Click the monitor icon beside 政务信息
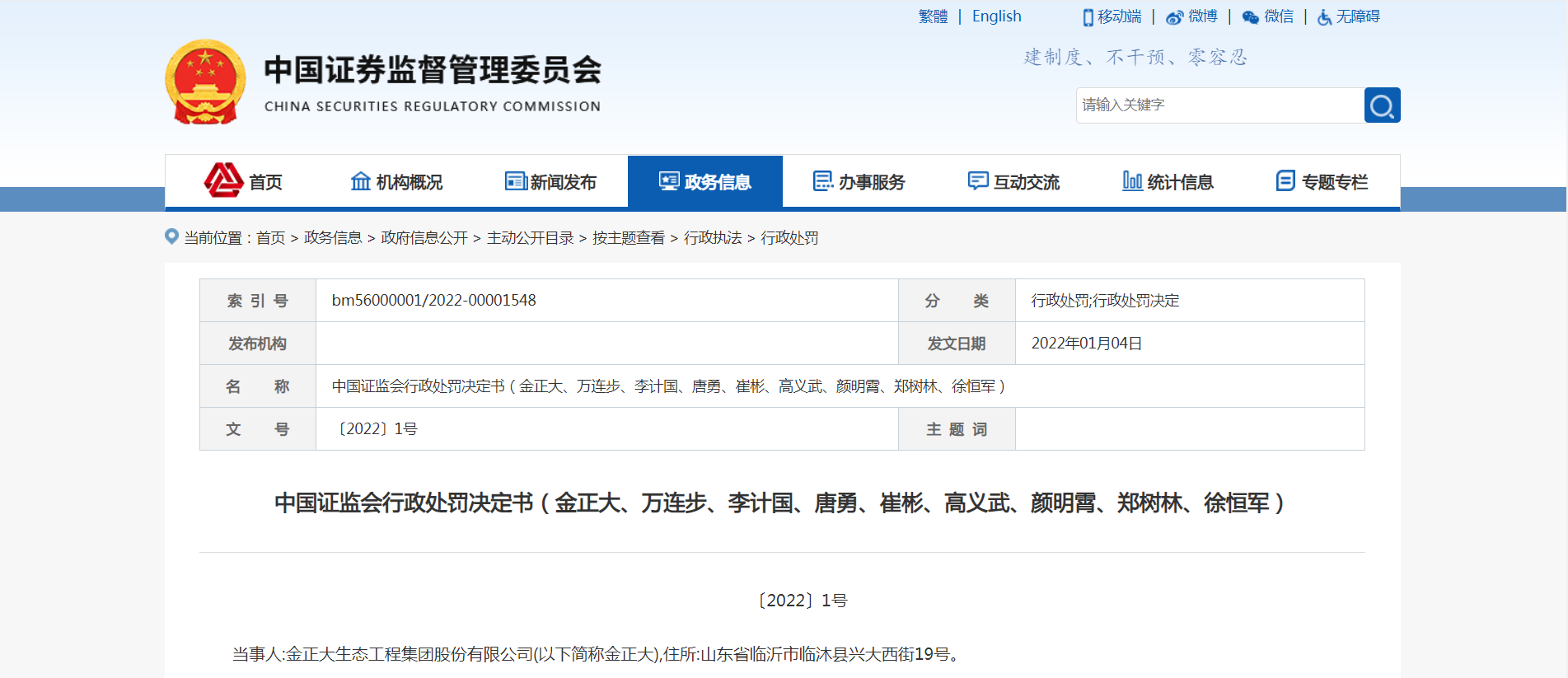This screenshot has width=1568, height=678. click(669, 181)
